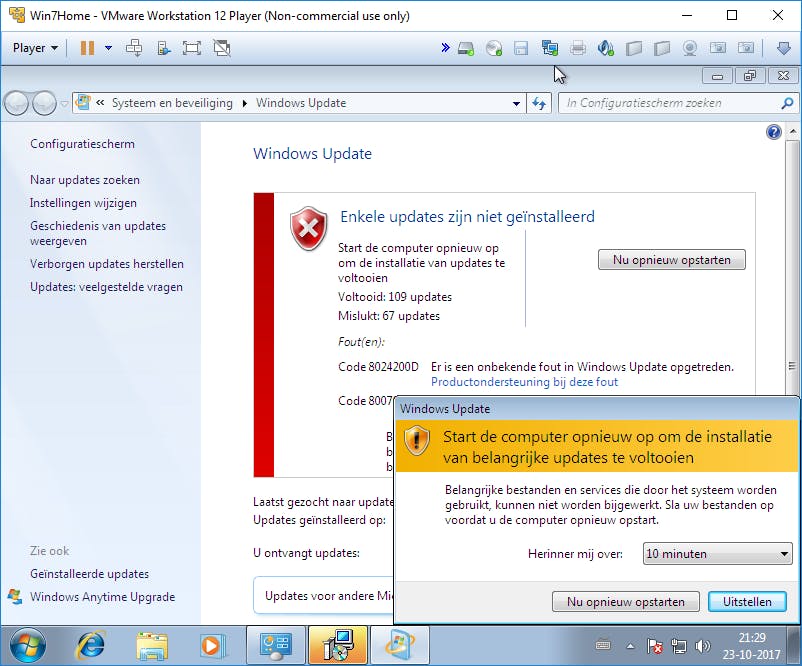The height and width of the screenshot is (666, 802).
Task: Go back in Control Panel navigation
Action: pos(17,103)
